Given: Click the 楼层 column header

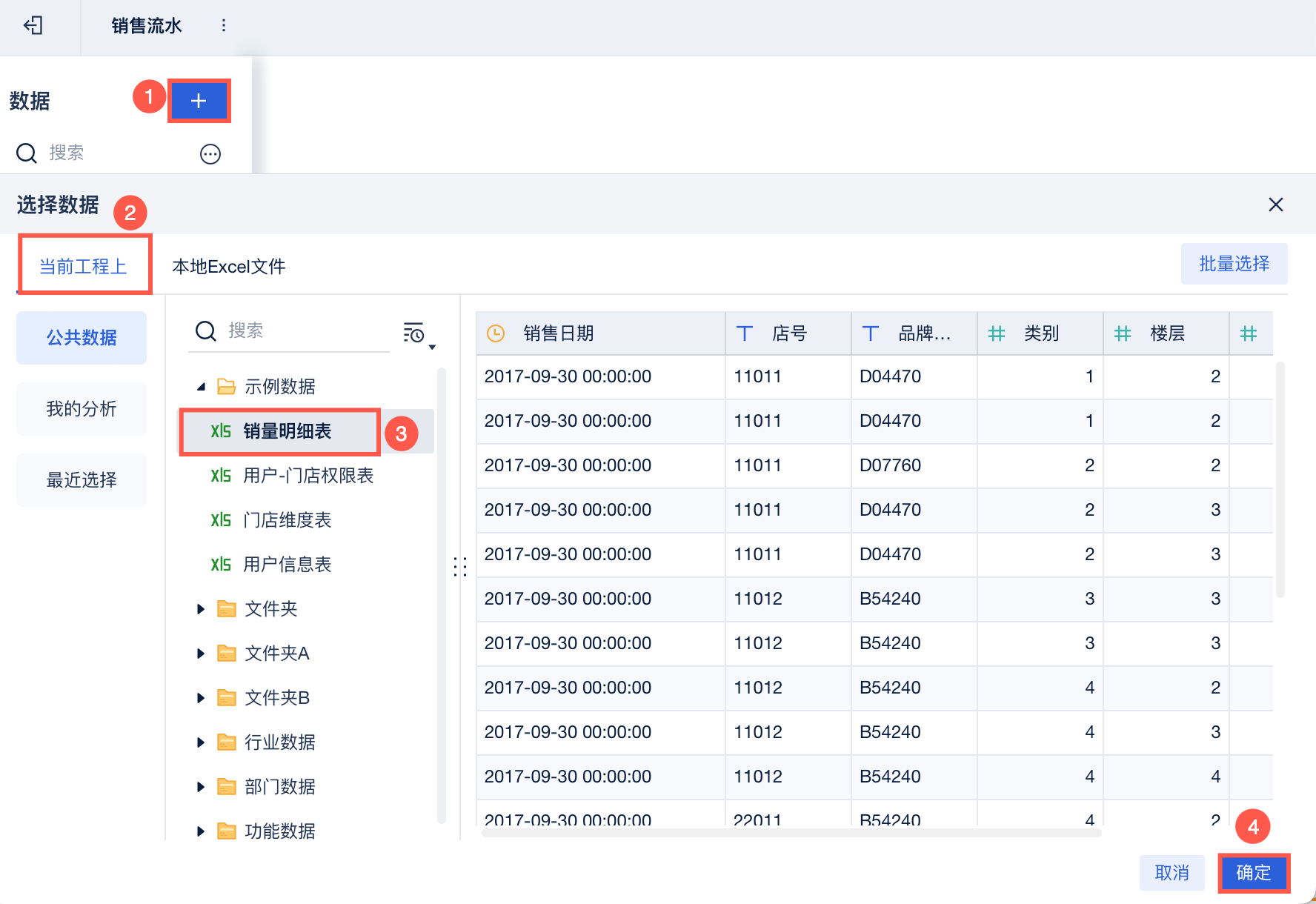Looking at the screenshot, I should (x=1166, y=333).
